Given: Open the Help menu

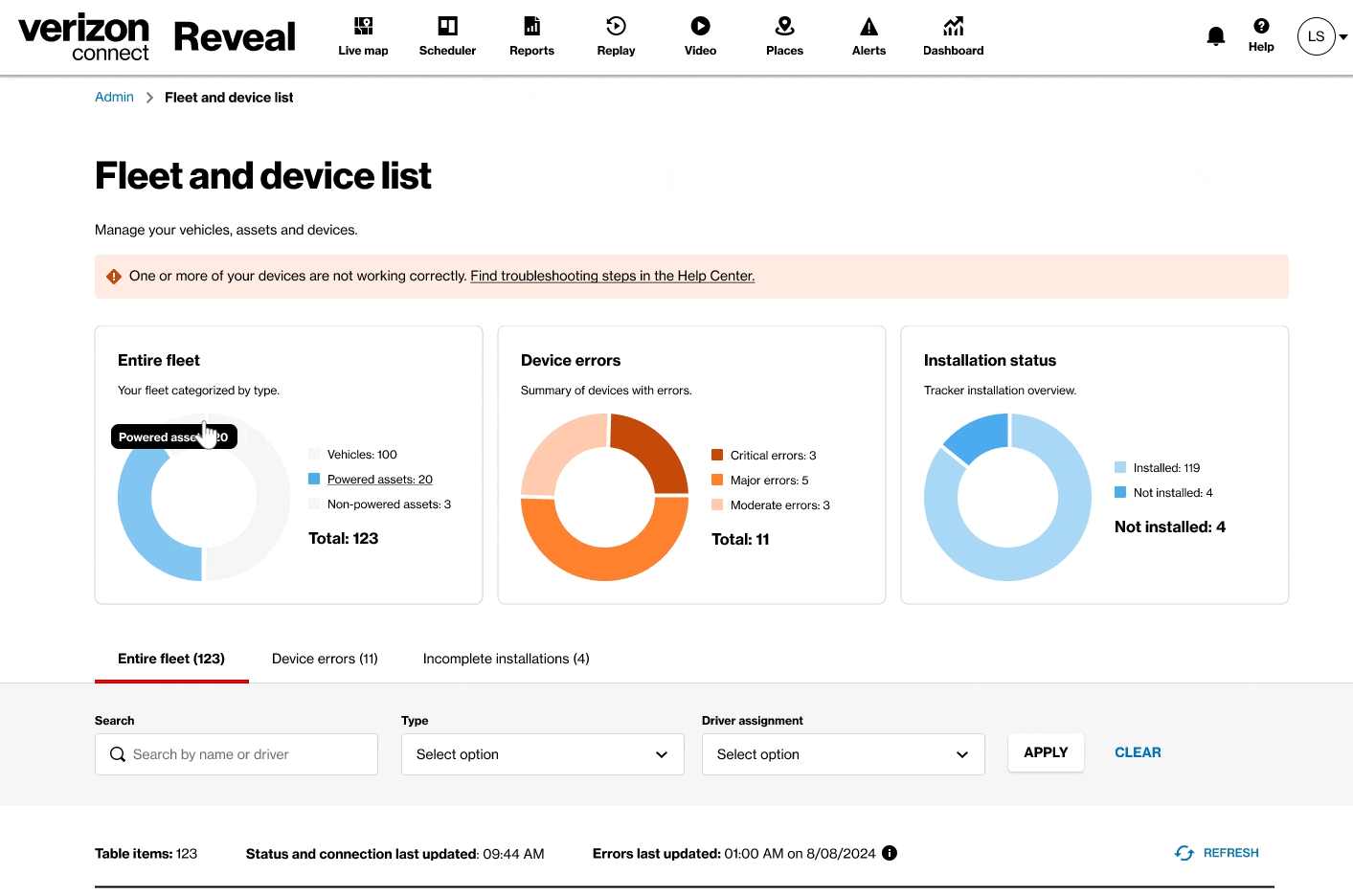Looking at the screenshot, I should click(x=1261, y=35).
